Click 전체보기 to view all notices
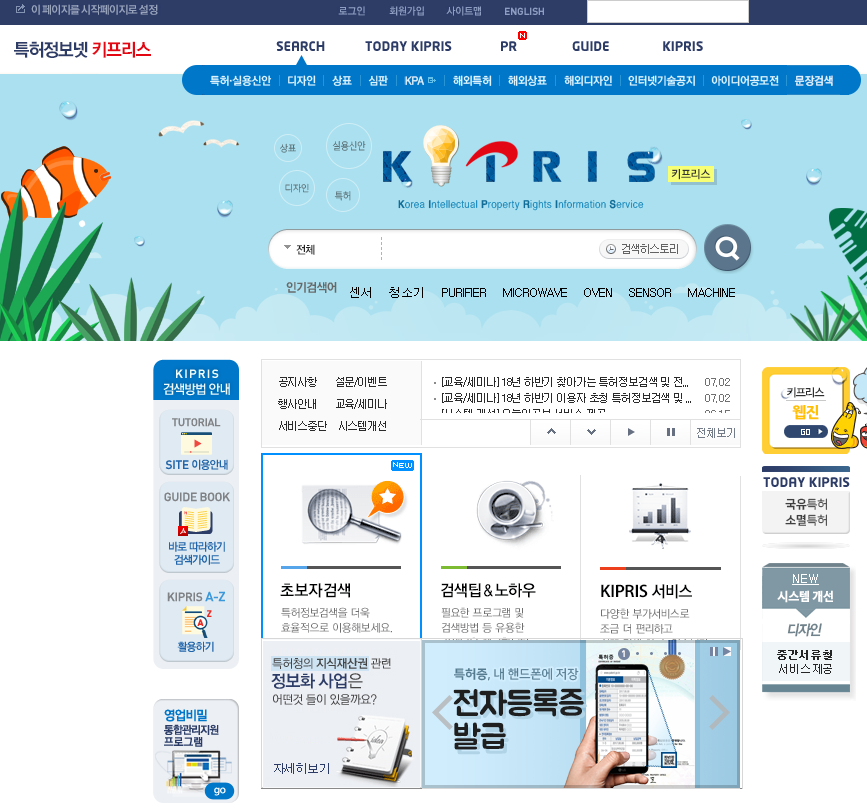Viewport: 867px width, 812px height. point(715,432)
